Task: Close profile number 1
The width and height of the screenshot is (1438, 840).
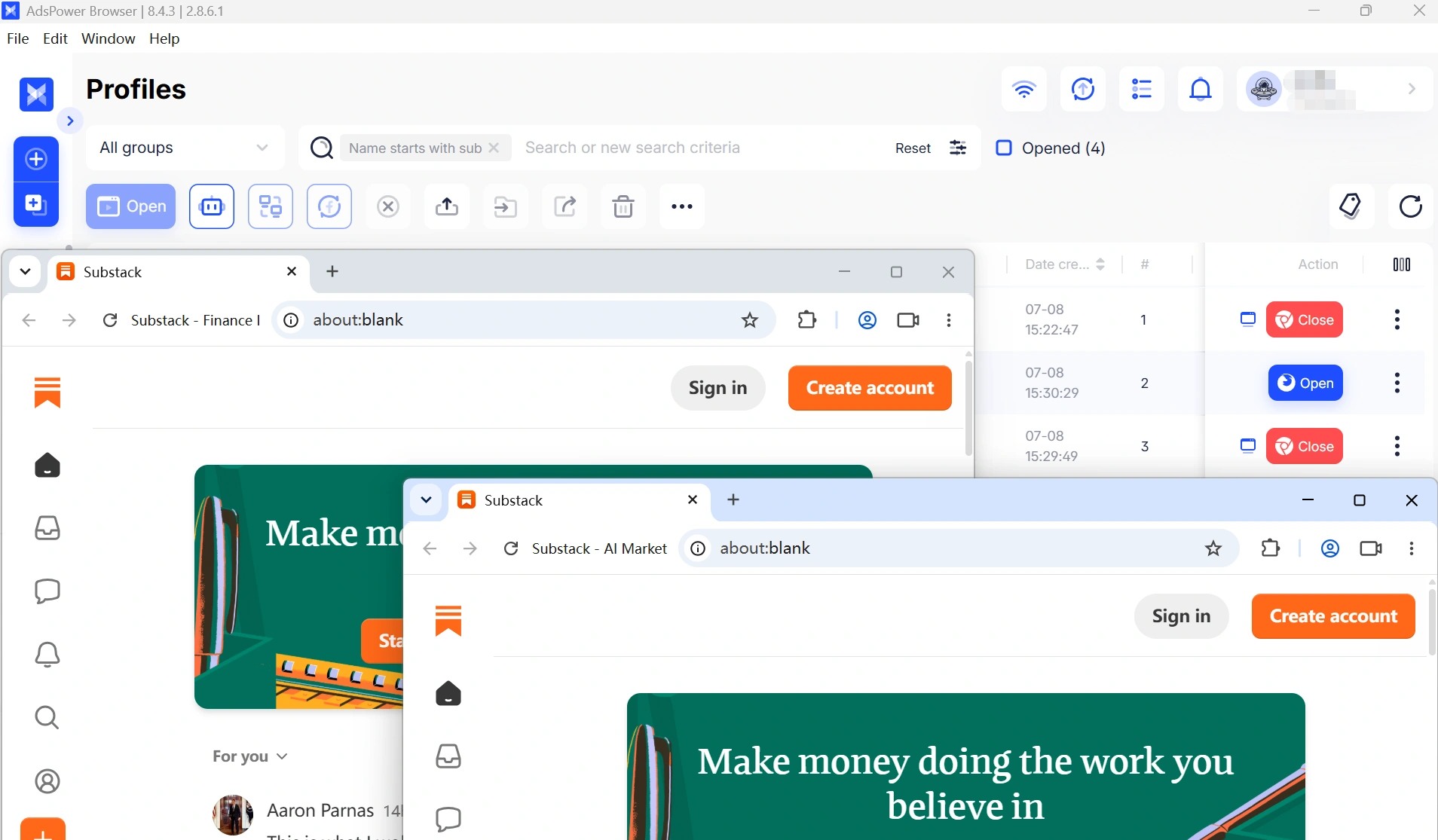Action: click(1305, 319)
